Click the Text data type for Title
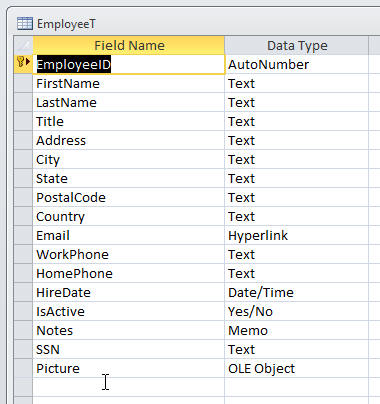 coord(297,121)
